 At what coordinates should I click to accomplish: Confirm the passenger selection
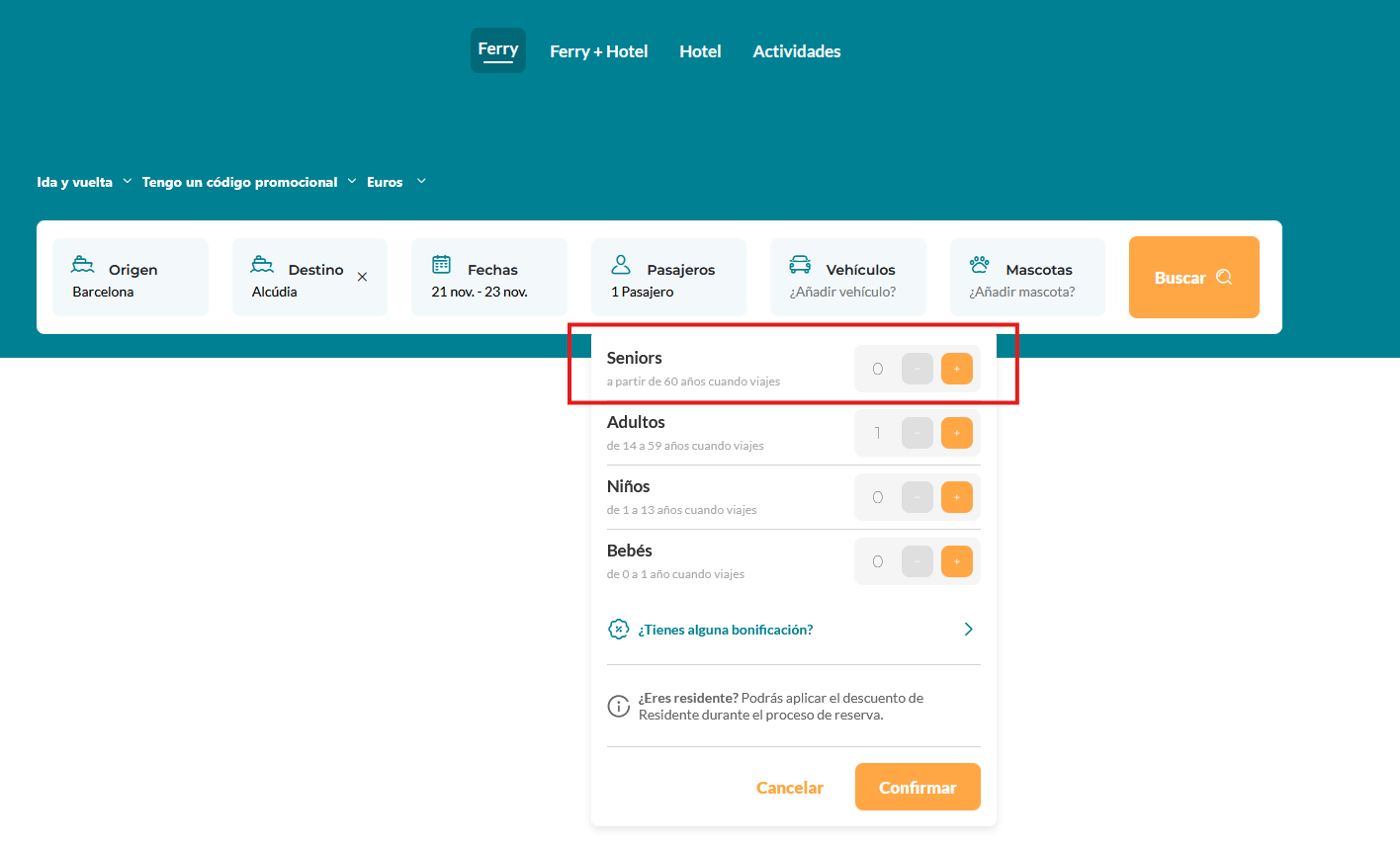[918, 787]
